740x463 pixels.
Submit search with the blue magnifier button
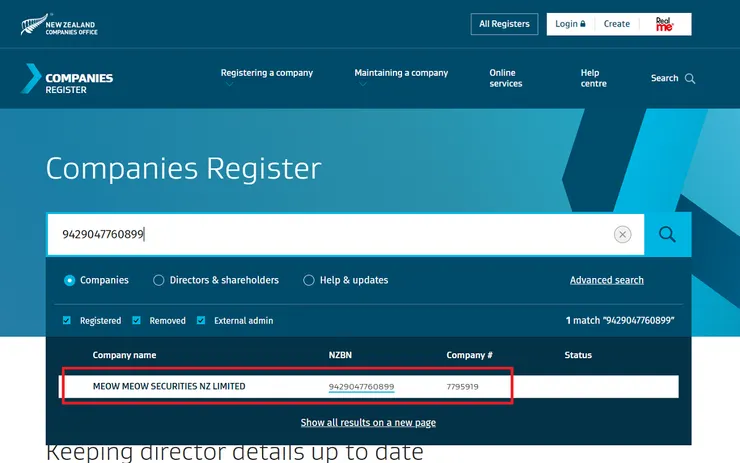667,234
